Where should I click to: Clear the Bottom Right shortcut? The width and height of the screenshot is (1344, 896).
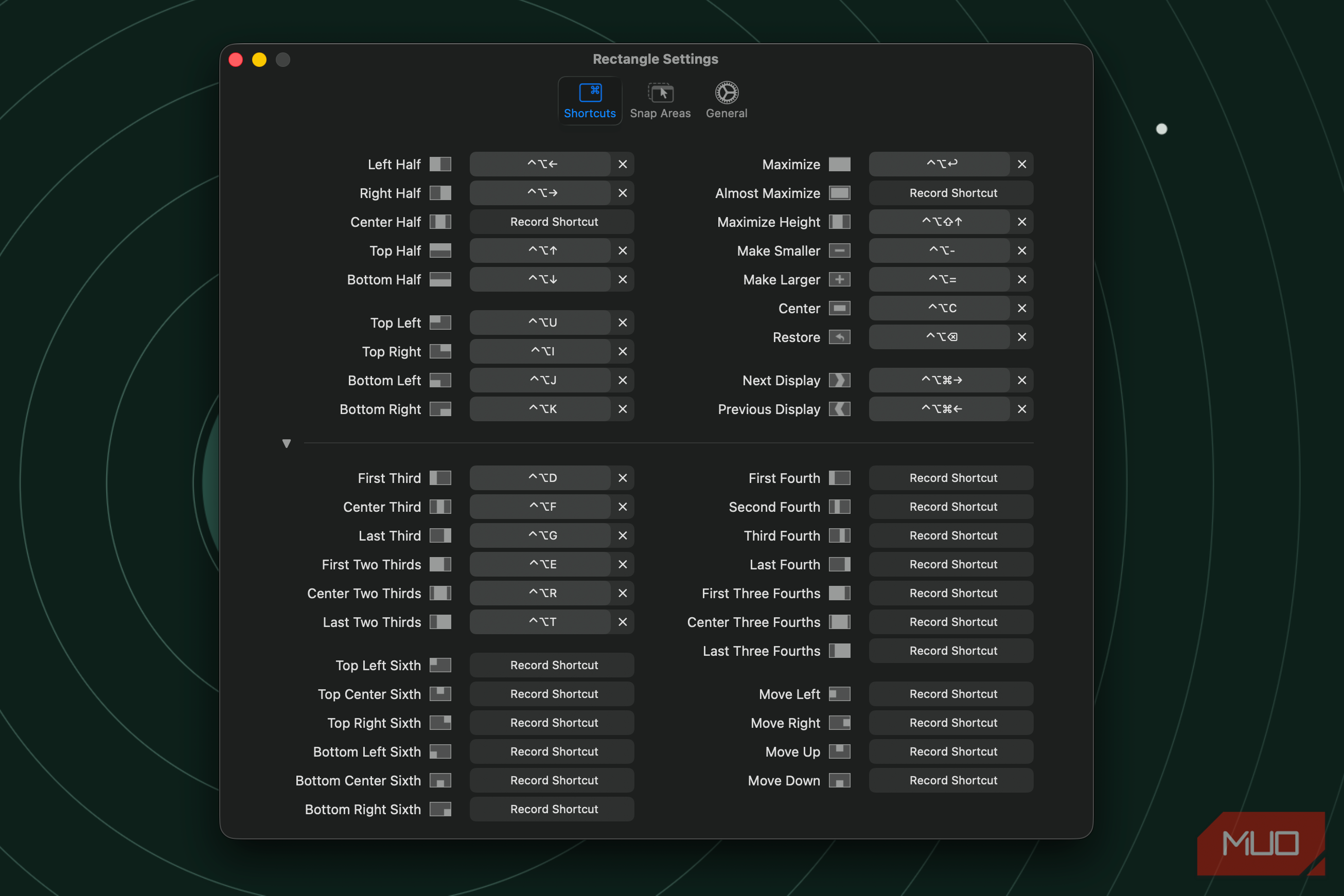tap(623, 409)
